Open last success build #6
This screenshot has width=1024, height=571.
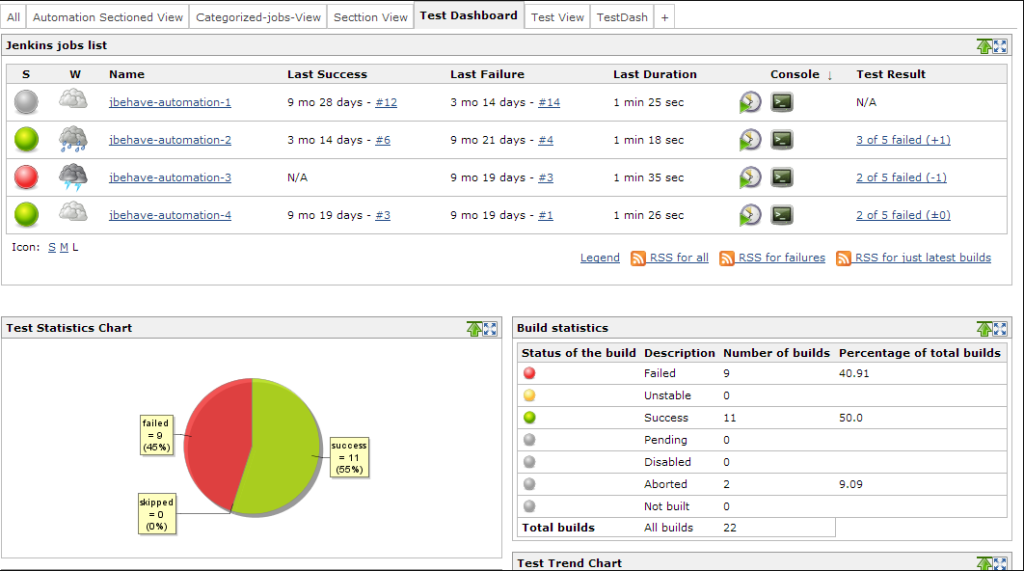(x=383, y=140)
